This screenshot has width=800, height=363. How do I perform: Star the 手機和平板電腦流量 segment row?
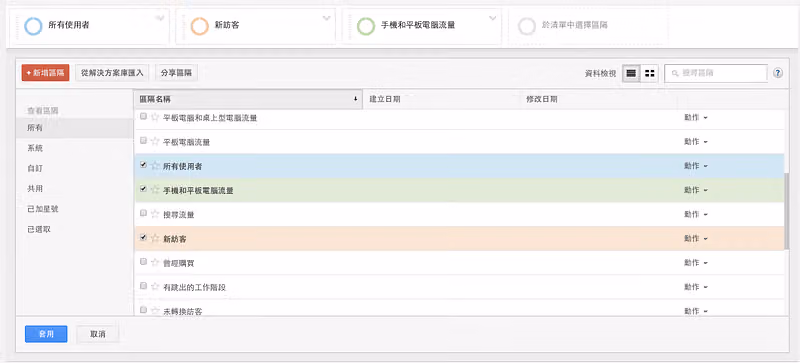tap(155, 190)
